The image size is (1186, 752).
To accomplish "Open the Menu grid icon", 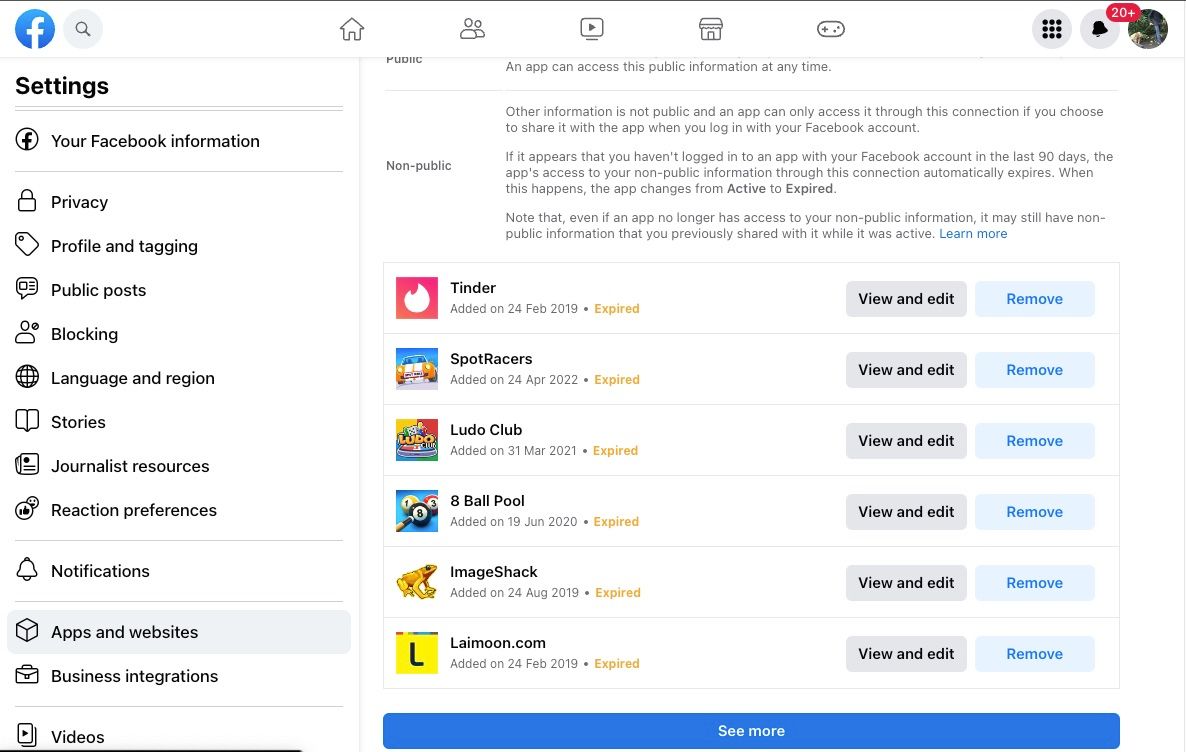I will pyautogui.click(x=1052, y=29).
